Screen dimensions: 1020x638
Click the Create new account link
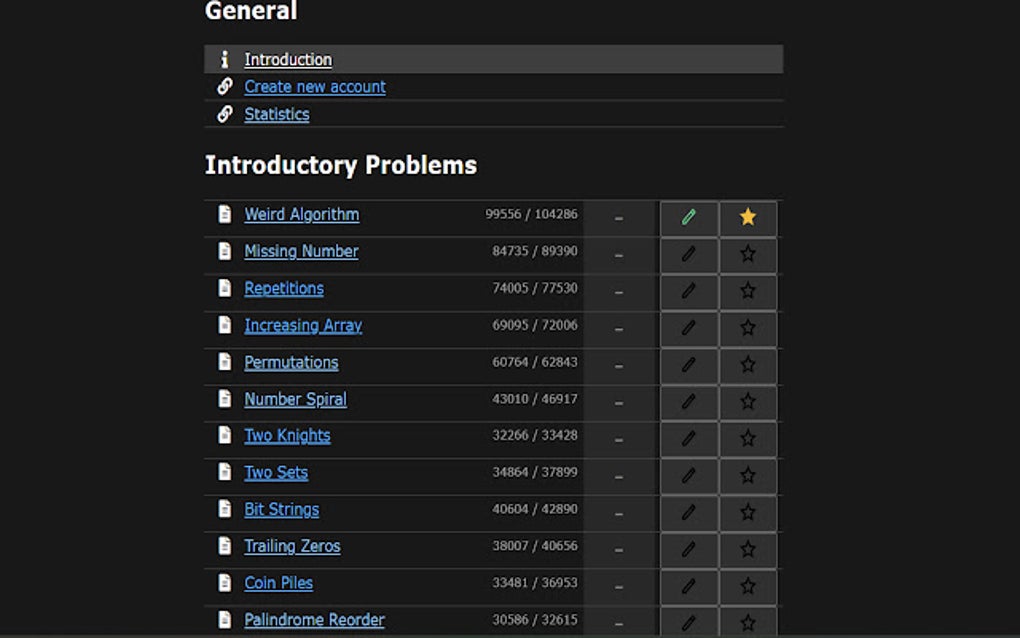(x=315, y=87)
